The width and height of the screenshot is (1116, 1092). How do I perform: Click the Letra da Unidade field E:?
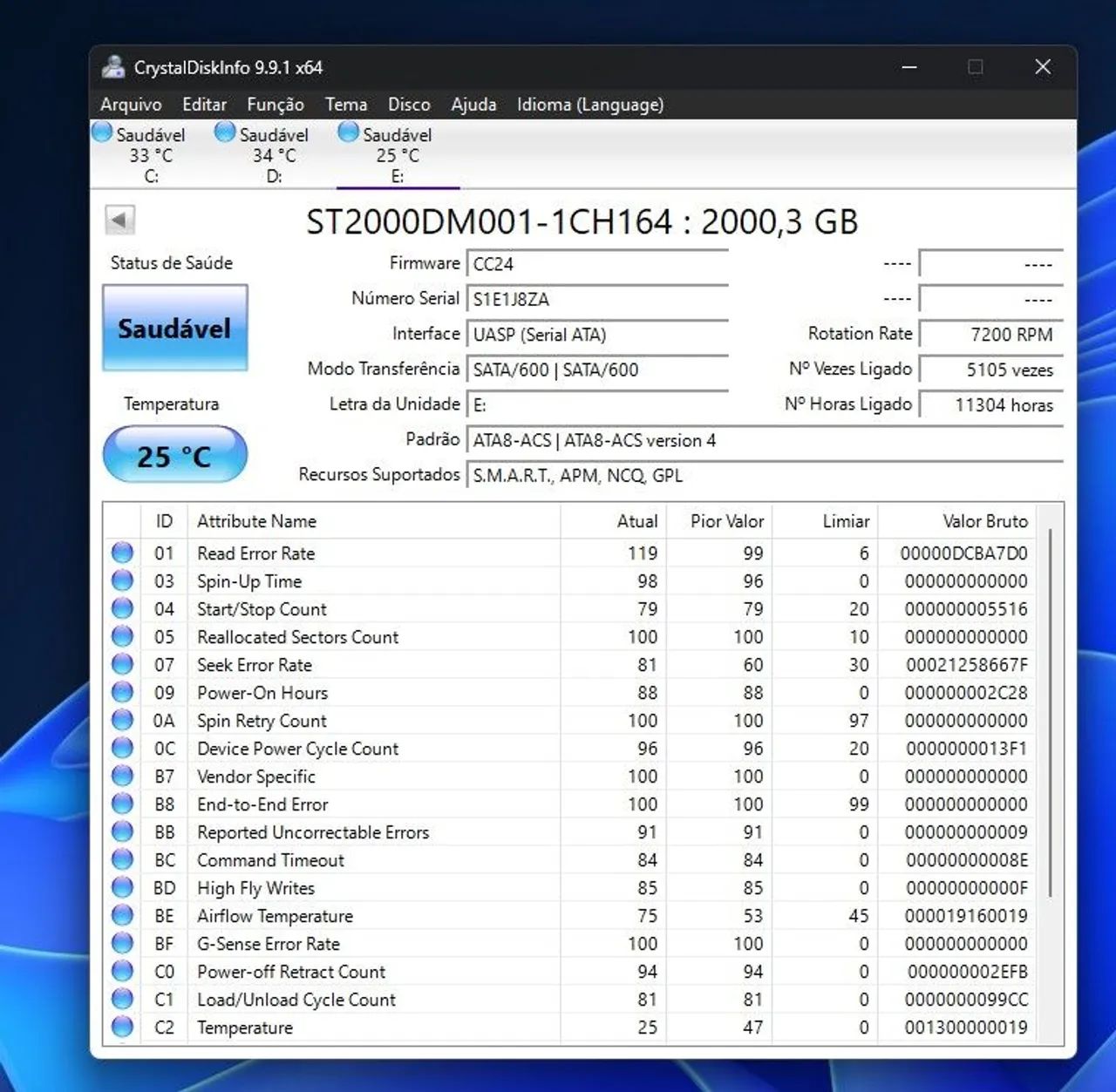597,405
